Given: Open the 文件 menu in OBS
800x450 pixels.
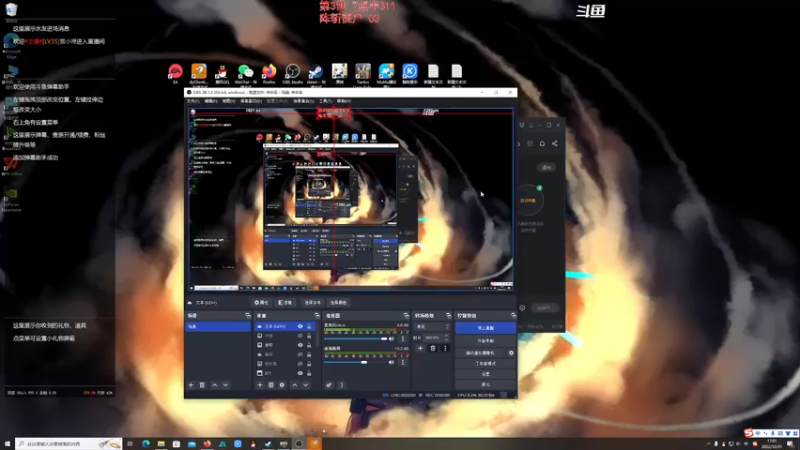Looking at the screenshot, I should (192, 101).
